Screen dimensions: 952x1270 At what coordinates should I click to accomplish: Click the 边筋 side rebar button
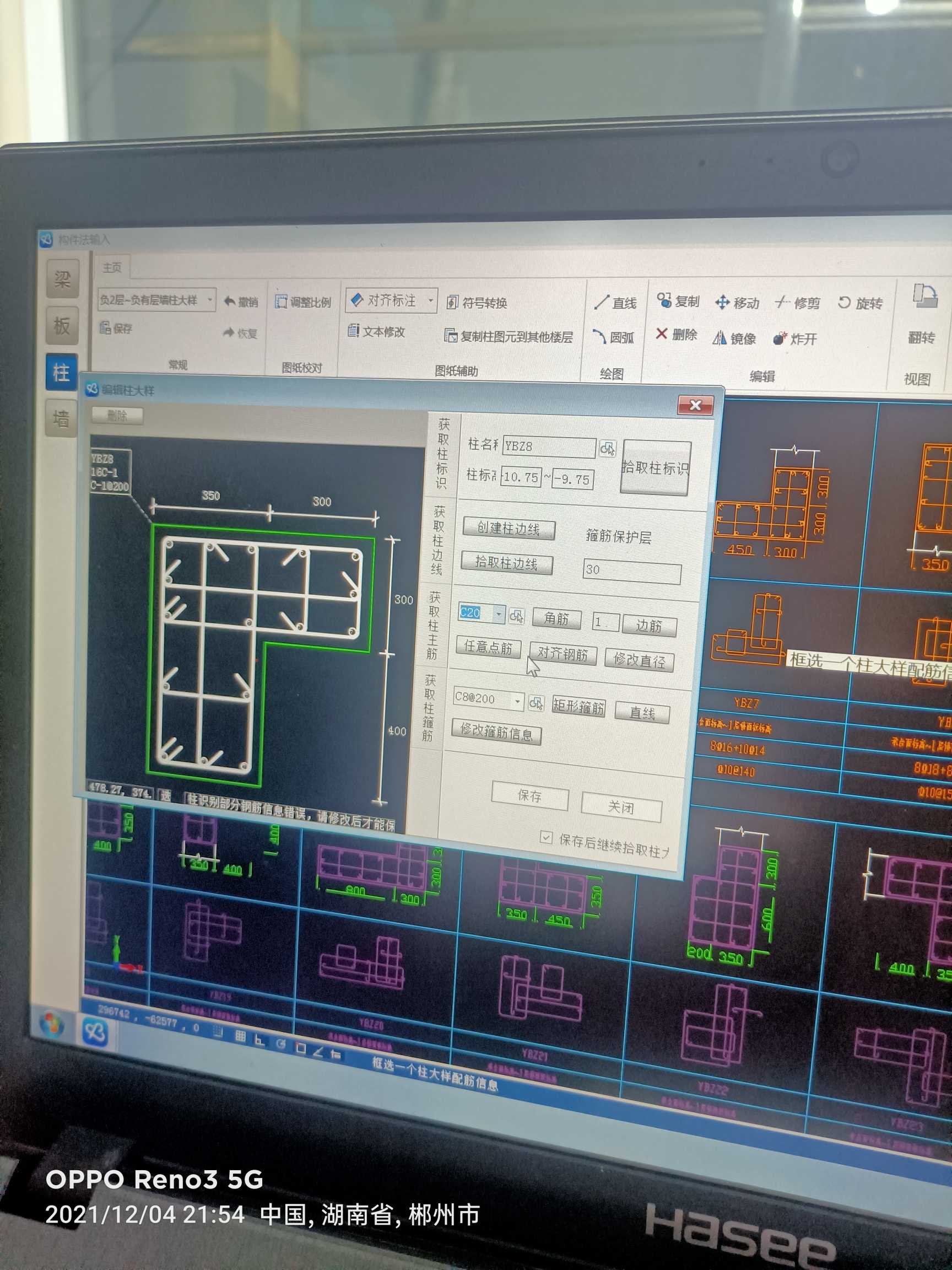point(650,625)
